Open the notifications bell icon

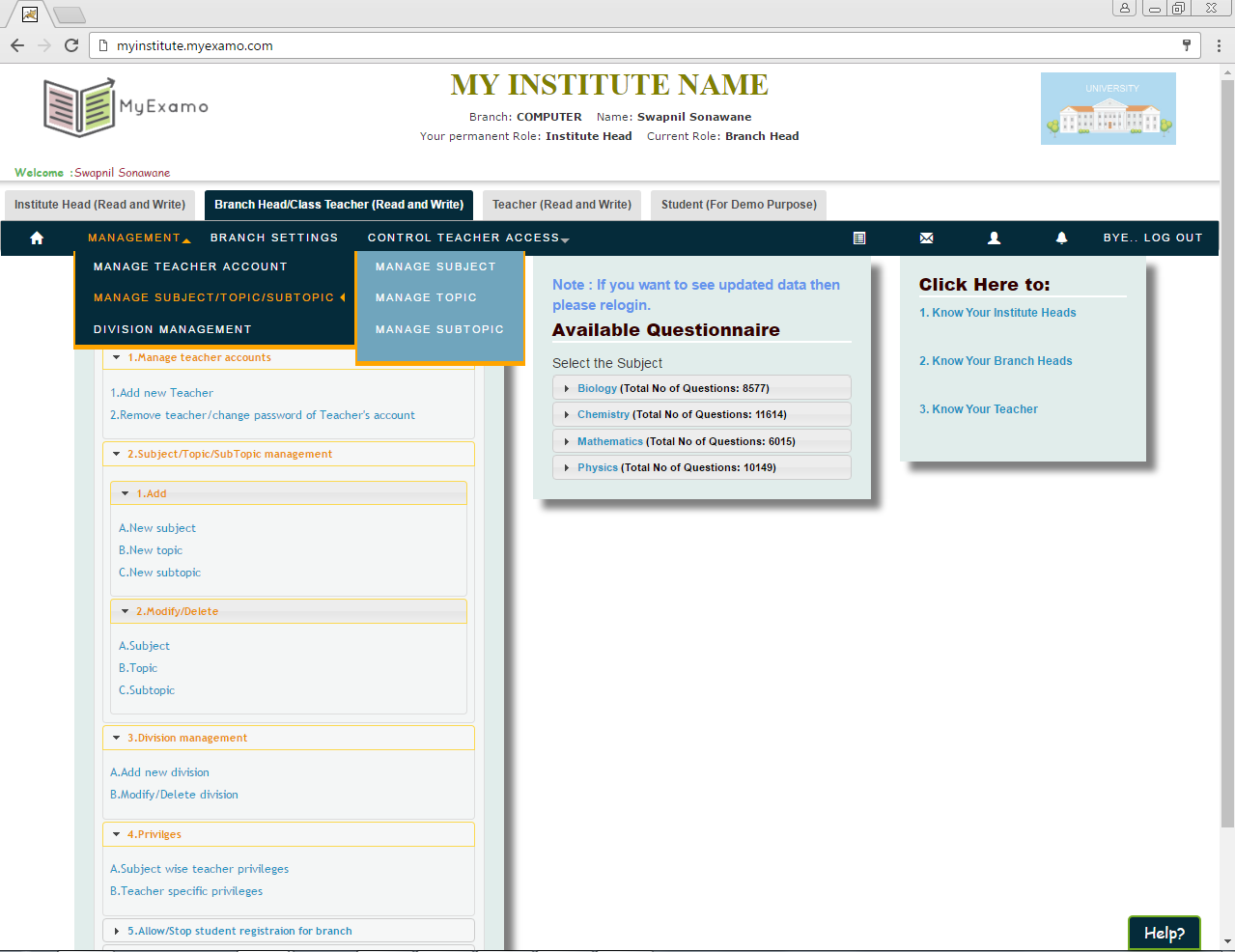pos(1061,238)
